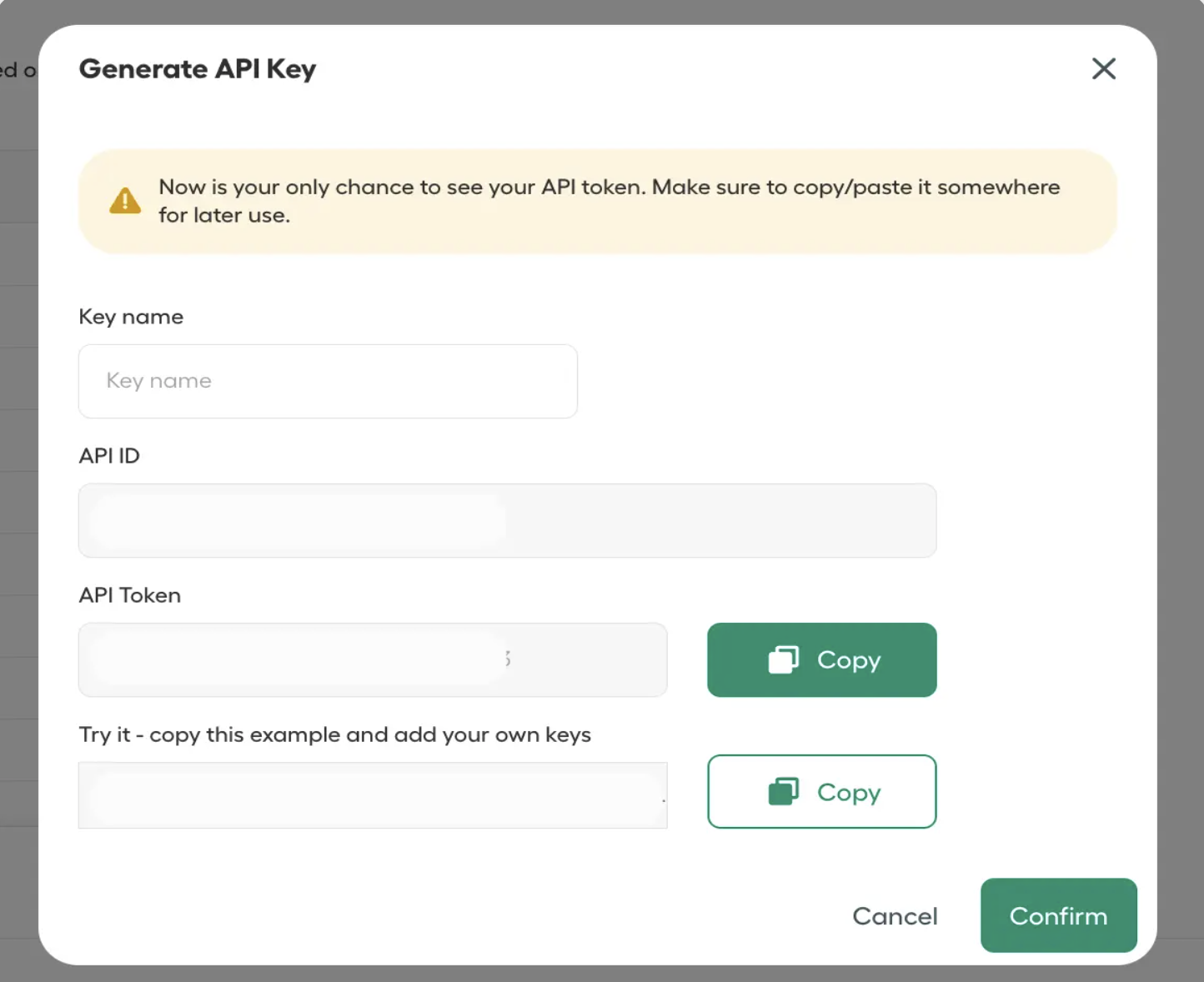Click the Generate API Key dialog title
The width and height of the screenshot is (1204, 982).
click(x=197, y=69)
